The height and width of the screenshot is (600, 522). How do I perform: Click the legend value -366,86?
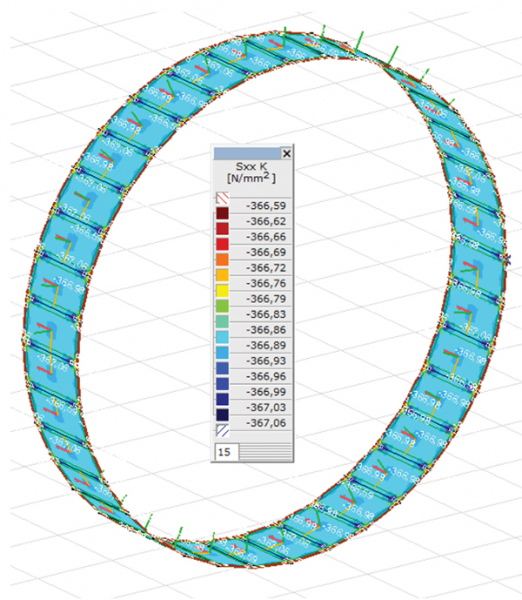[x=266, y=330]
